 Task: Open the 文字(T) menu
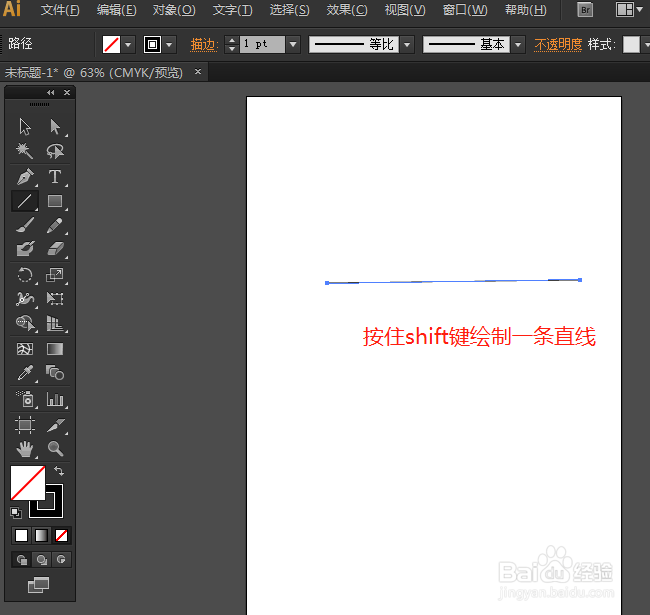click(233, 10)
